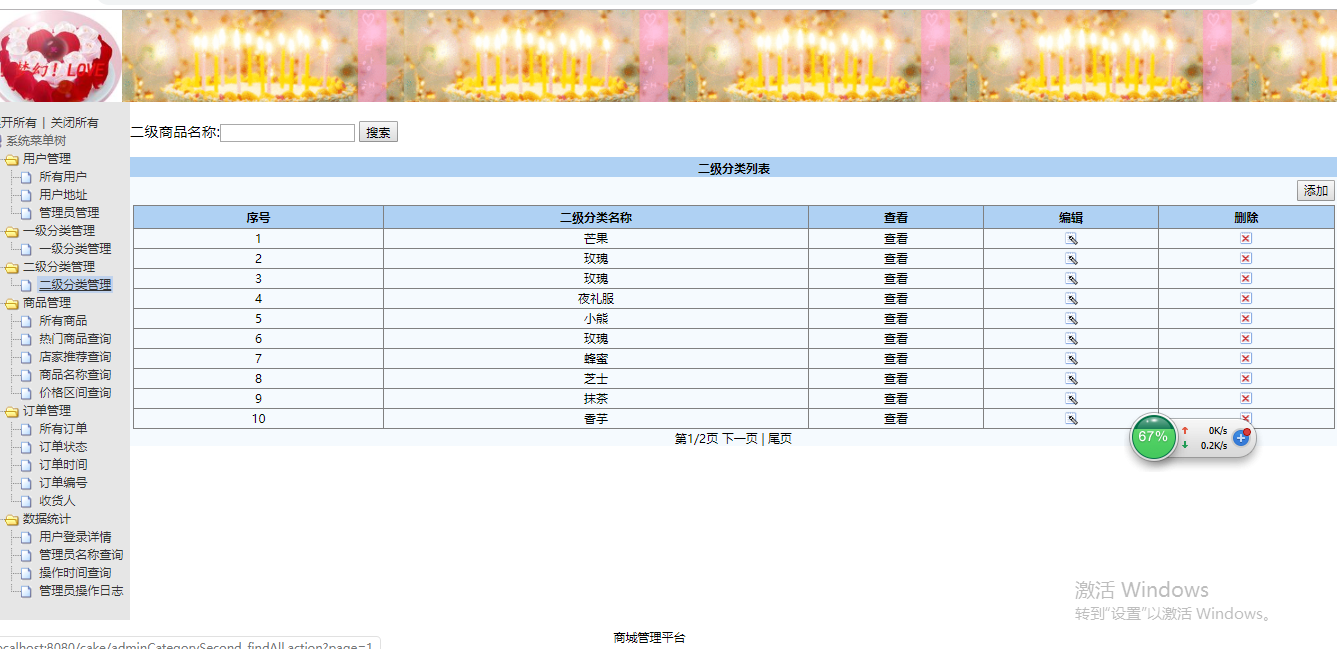Viewport: 1337px width, 649px height.
Task: Open 价格区间查询 page
Action: pyautogui.click(x=75, y=393)
